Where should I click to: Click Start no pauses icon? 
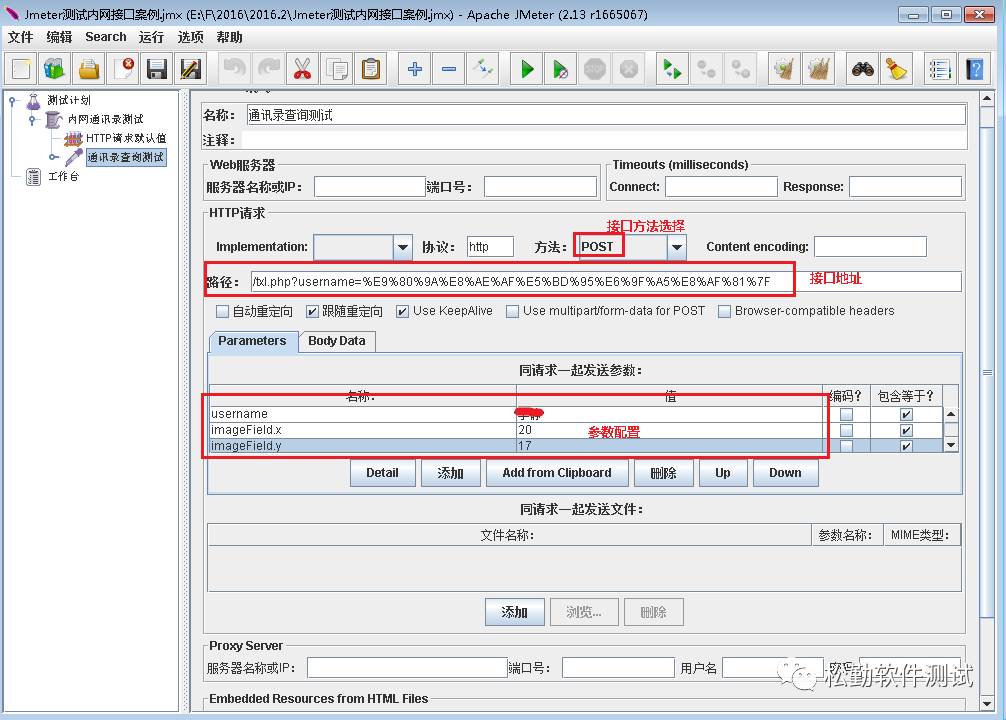(560, 69)
